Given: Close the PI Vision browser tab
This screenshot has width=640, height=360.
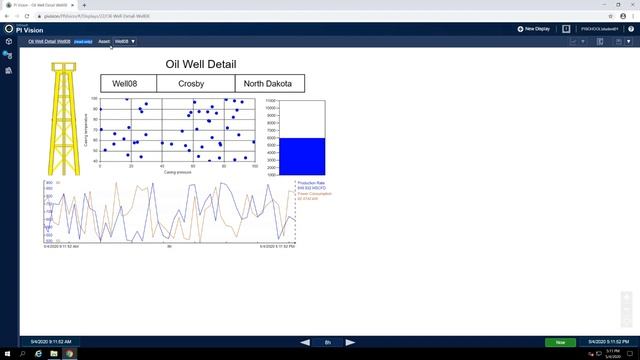Looking at the screenshot, I should pyautogui.click(x=73, y=5).
